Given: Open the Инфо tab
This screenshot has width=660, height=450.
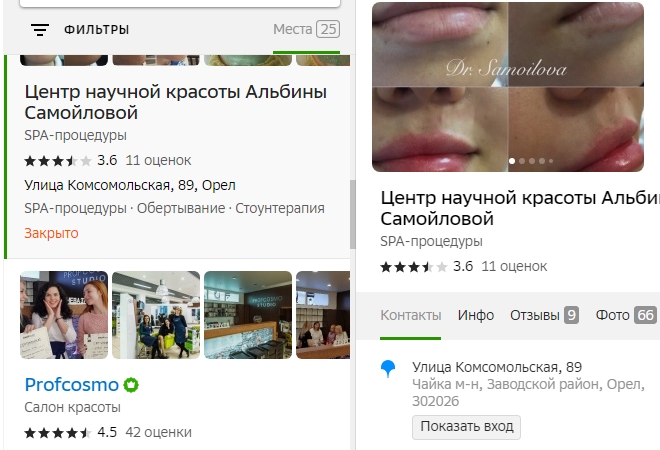Looking at the screenshot, I should coord(476,315).
